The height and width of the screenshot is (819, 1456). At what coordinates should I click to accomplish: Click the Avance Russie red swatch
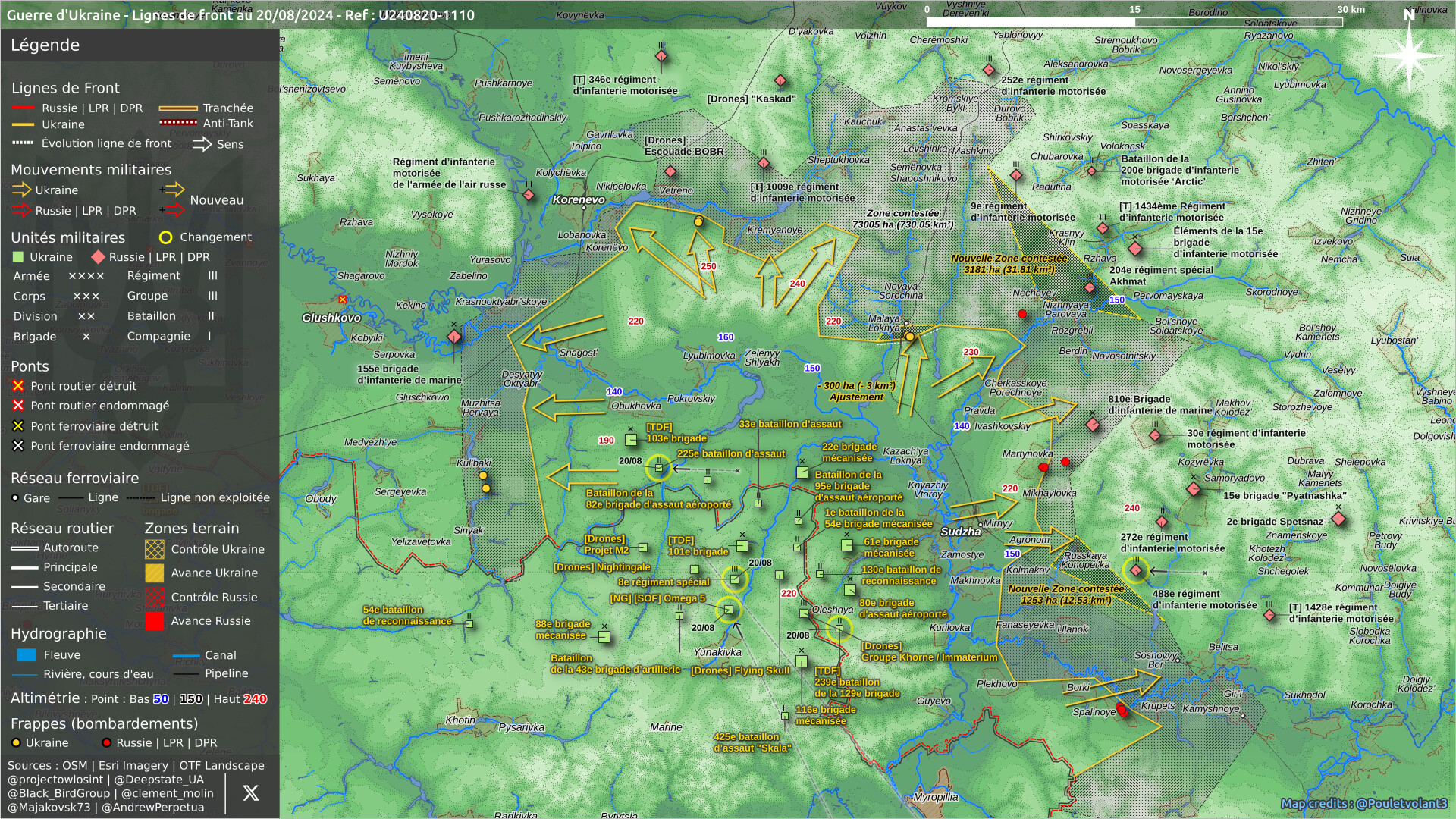click(155, 621)
